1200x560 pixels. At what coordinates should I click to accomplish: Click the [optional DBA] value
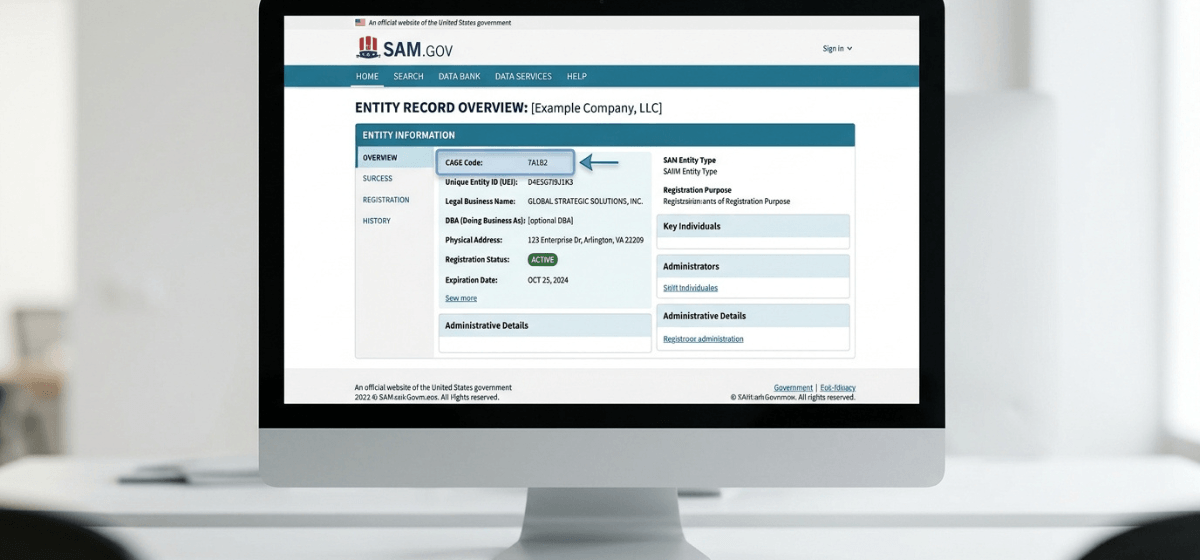(x=550, y=220)
